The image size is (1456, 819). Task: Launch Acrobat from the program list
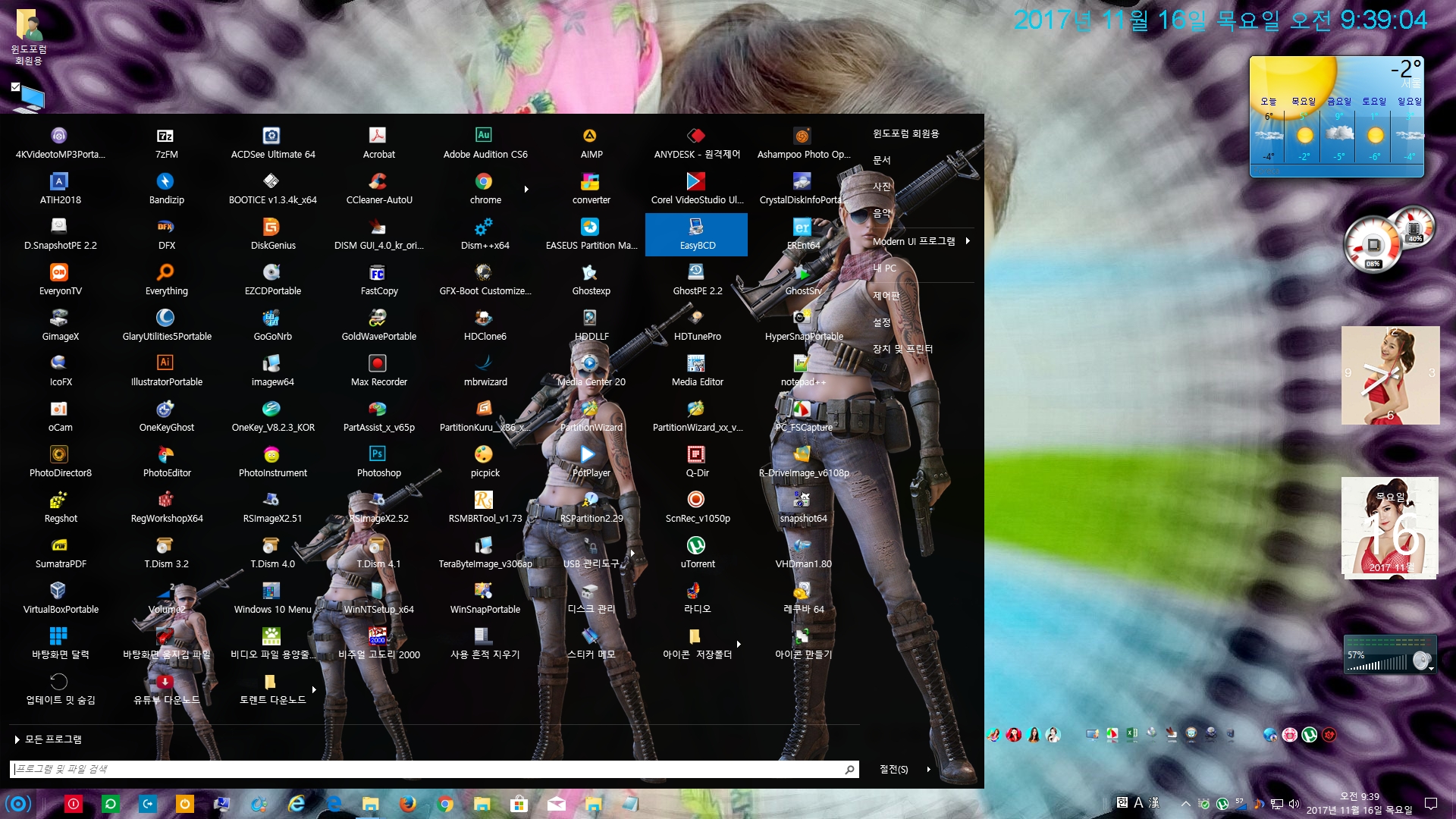378,144
